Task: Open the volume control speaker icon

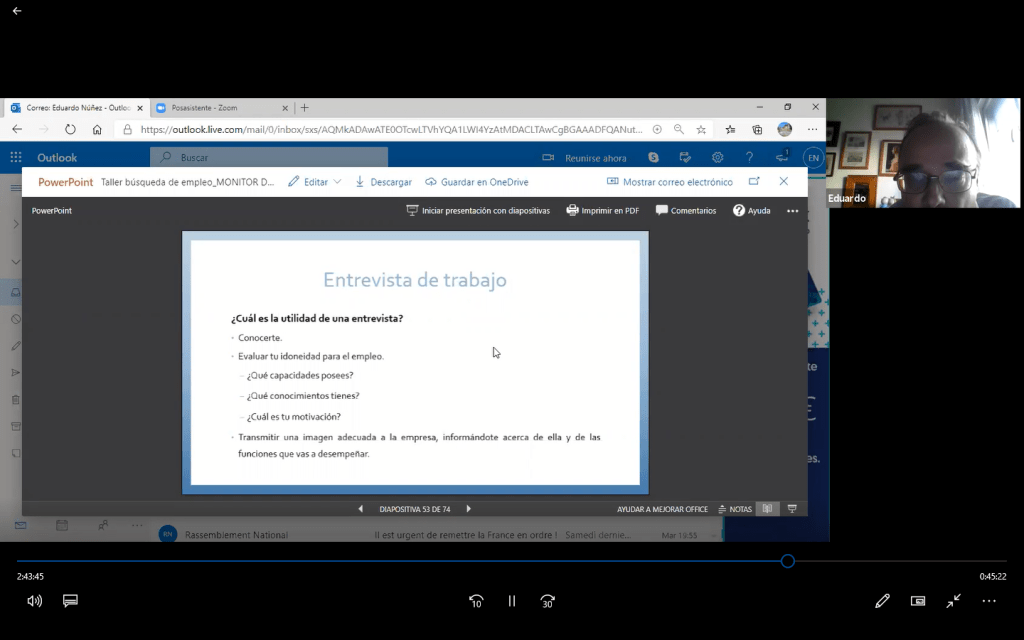Action: (35, 601)
